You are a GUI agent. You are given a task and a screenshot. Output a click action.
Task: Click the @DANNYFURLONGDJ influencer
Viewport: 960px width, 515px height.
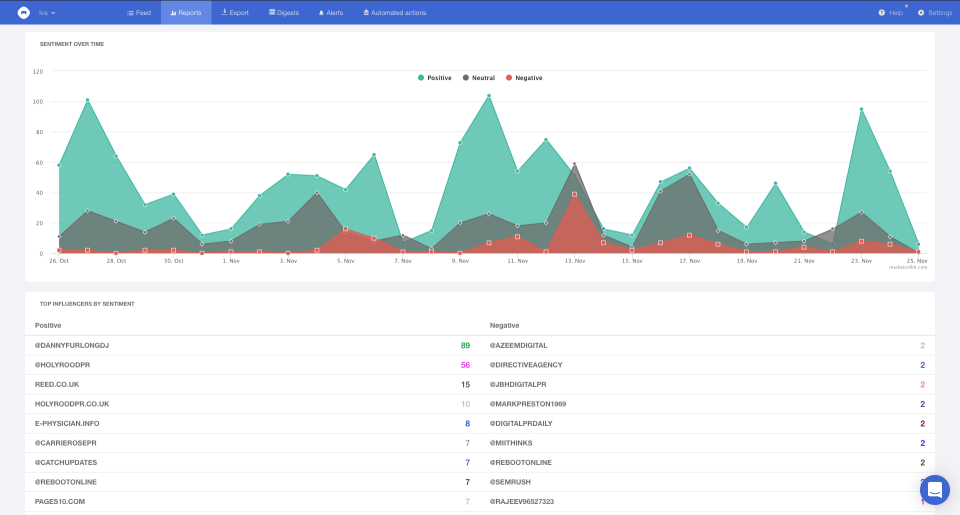[70, 345]
